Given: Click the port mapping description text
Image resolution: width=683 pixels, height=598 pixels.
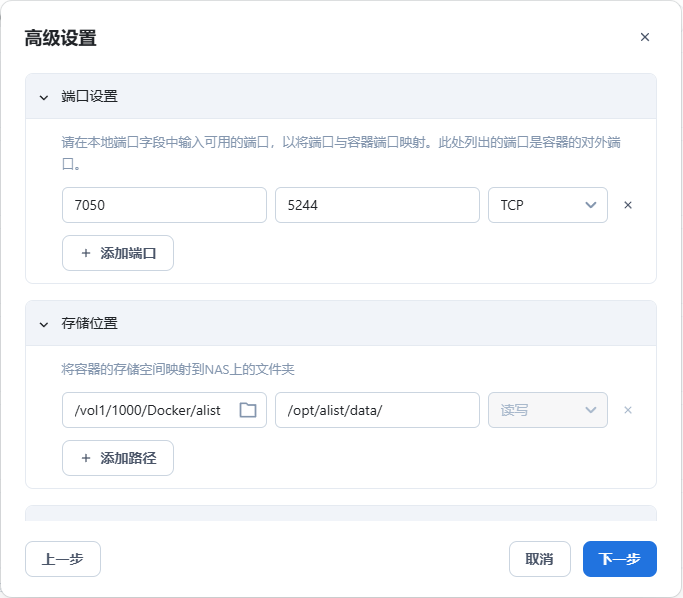Looking at the screenshot, I should [341, 153].
